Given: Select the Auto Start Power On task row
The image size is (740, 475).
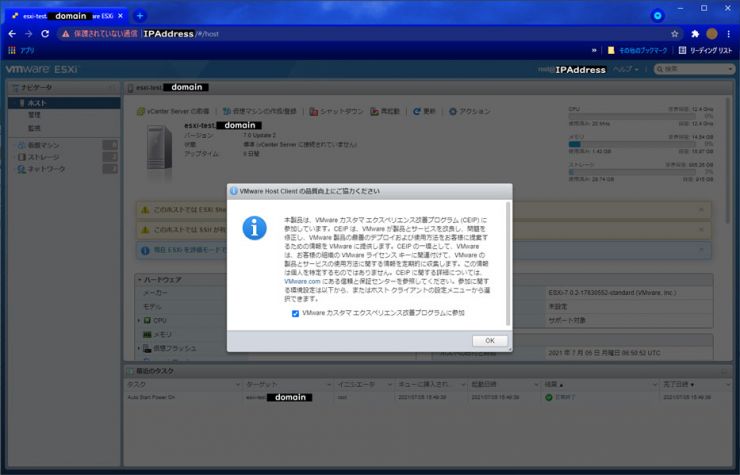Looking at the screenshot, I should click(x=429, y=398).
